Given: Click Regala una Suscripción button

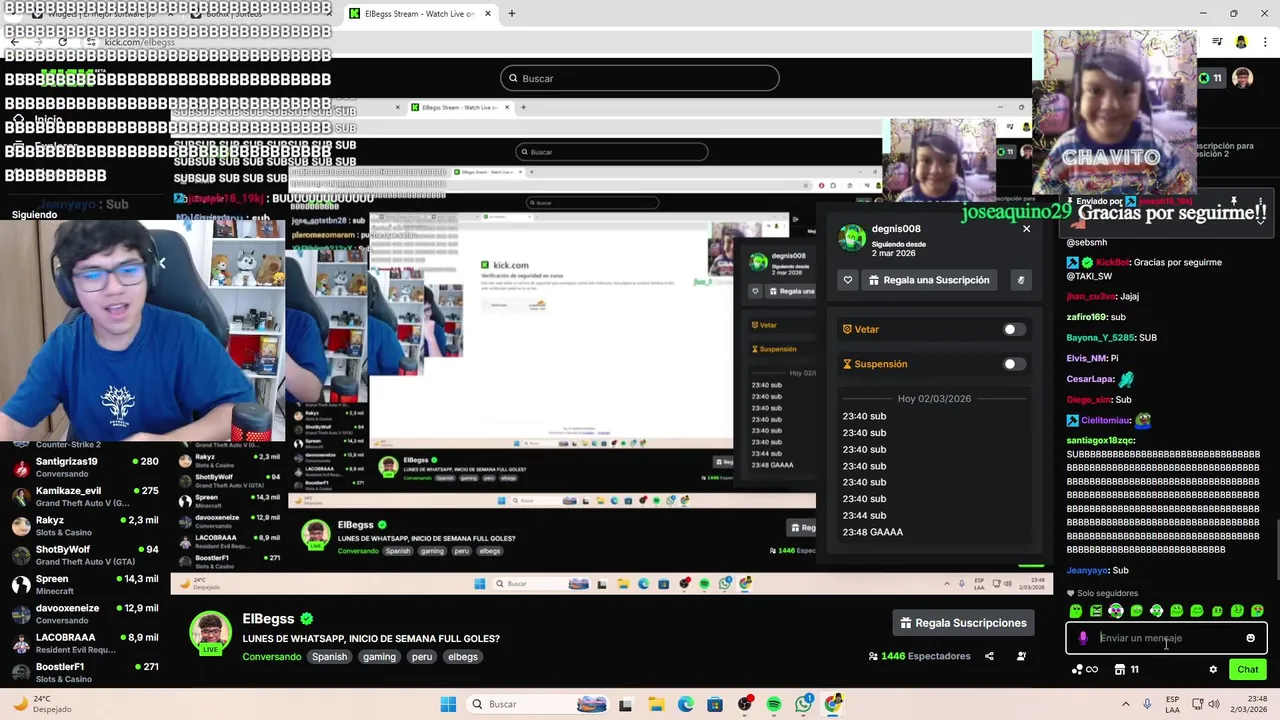Looking at the screenshot, I should click(929, 280).
